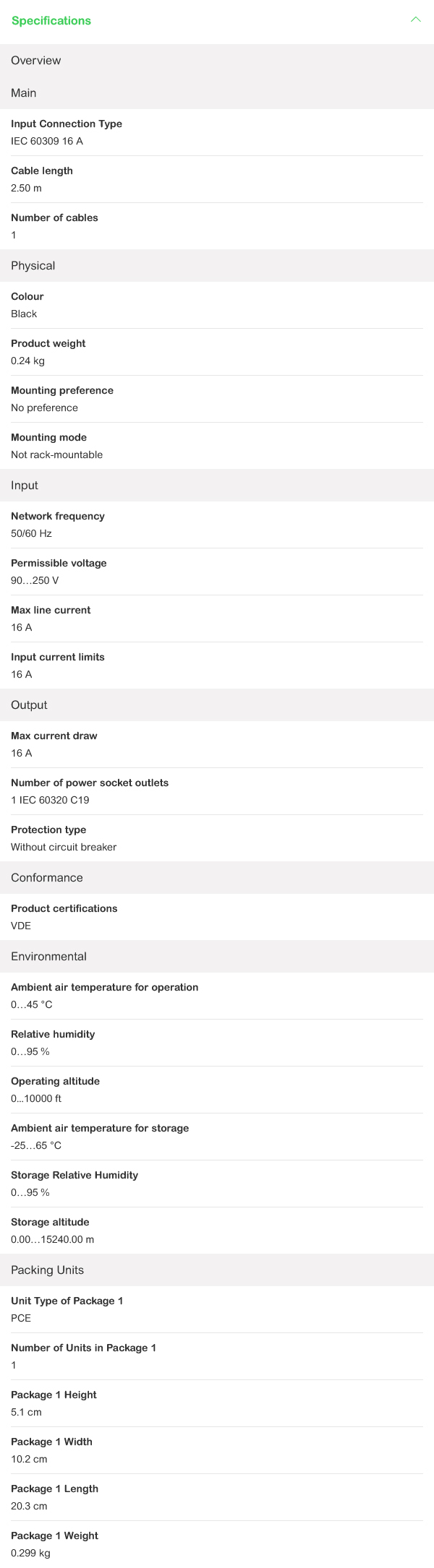Click the Cable length label
The width and height of the screenshot is (434, 1568).
click(x=42, y=171)
